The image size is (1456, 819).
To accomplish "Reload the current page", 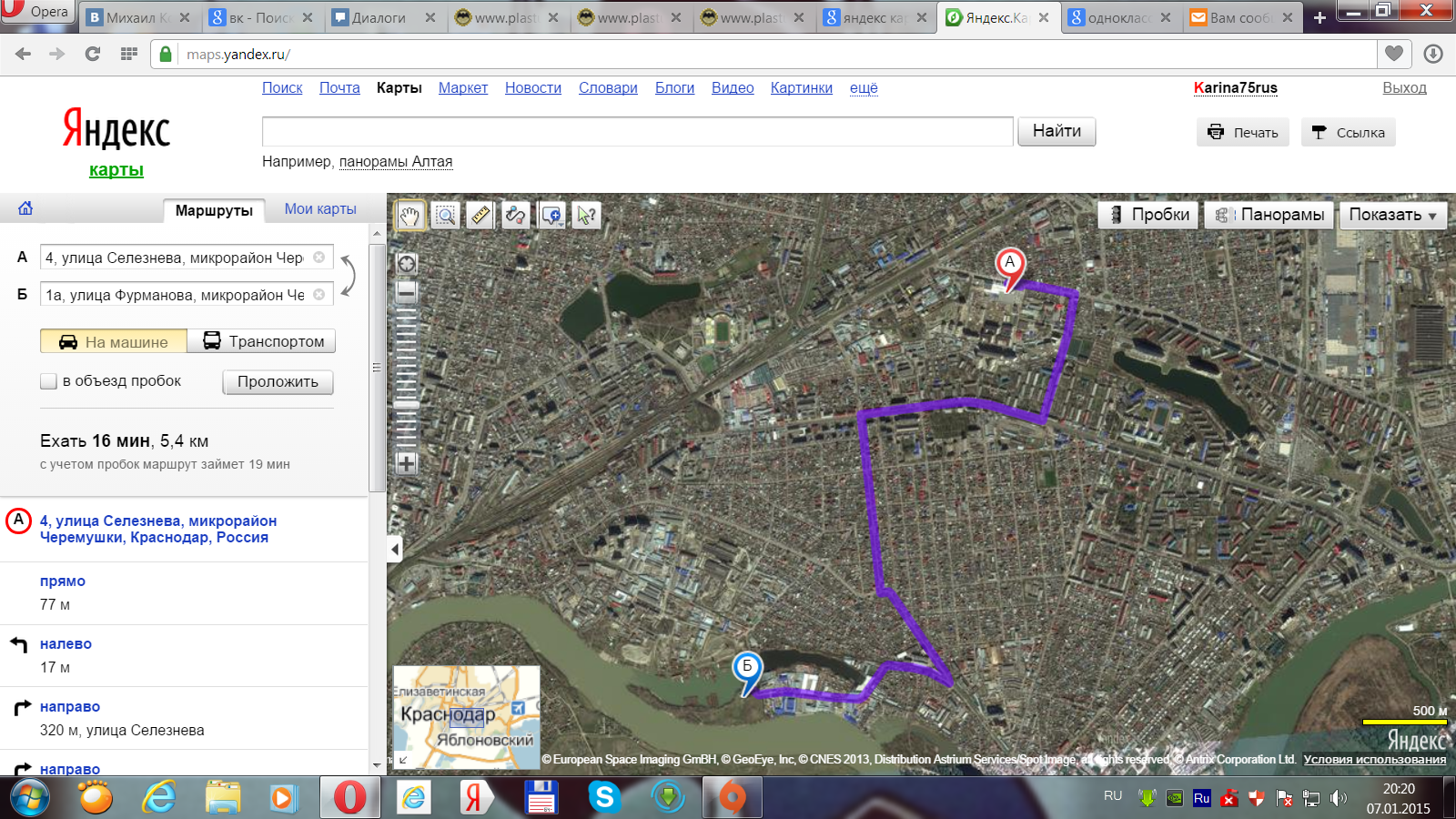I will click(x=92, y=55).
